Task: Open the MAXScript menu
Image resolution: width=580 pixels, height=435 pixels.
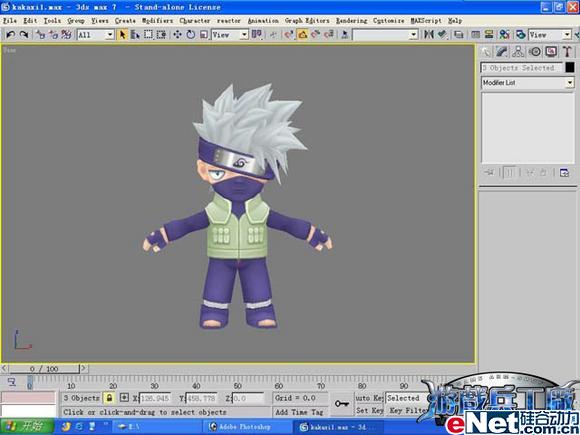Action: tap(426, 21)
